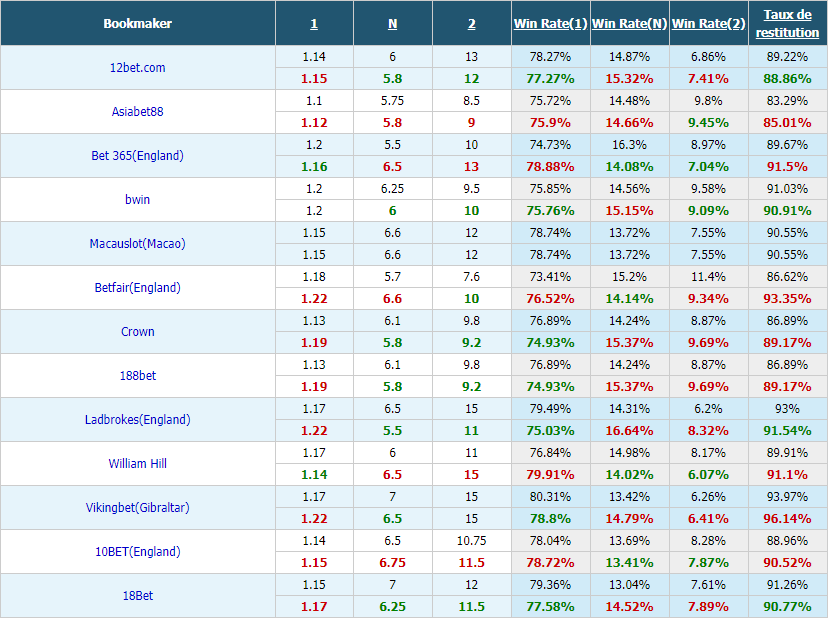Select 10BET odds value 10.75
Image resolution: width=828 pixels, height=618 pixels.
(x=472, y=541)
